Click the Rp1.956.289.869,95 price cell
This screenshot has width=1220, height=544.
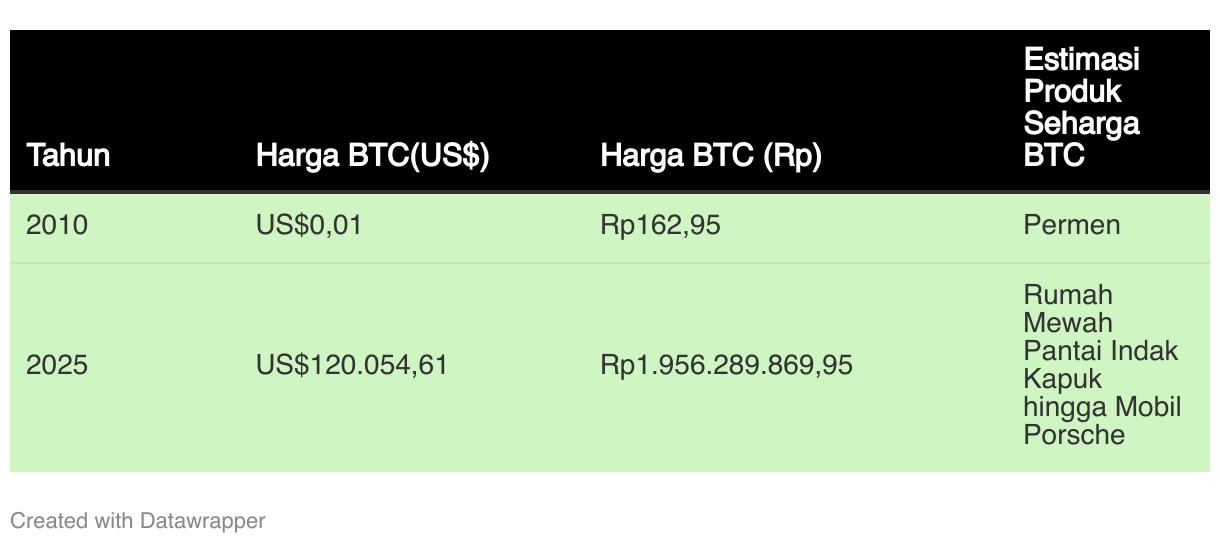pyautogui.click(x=726, y=365)
